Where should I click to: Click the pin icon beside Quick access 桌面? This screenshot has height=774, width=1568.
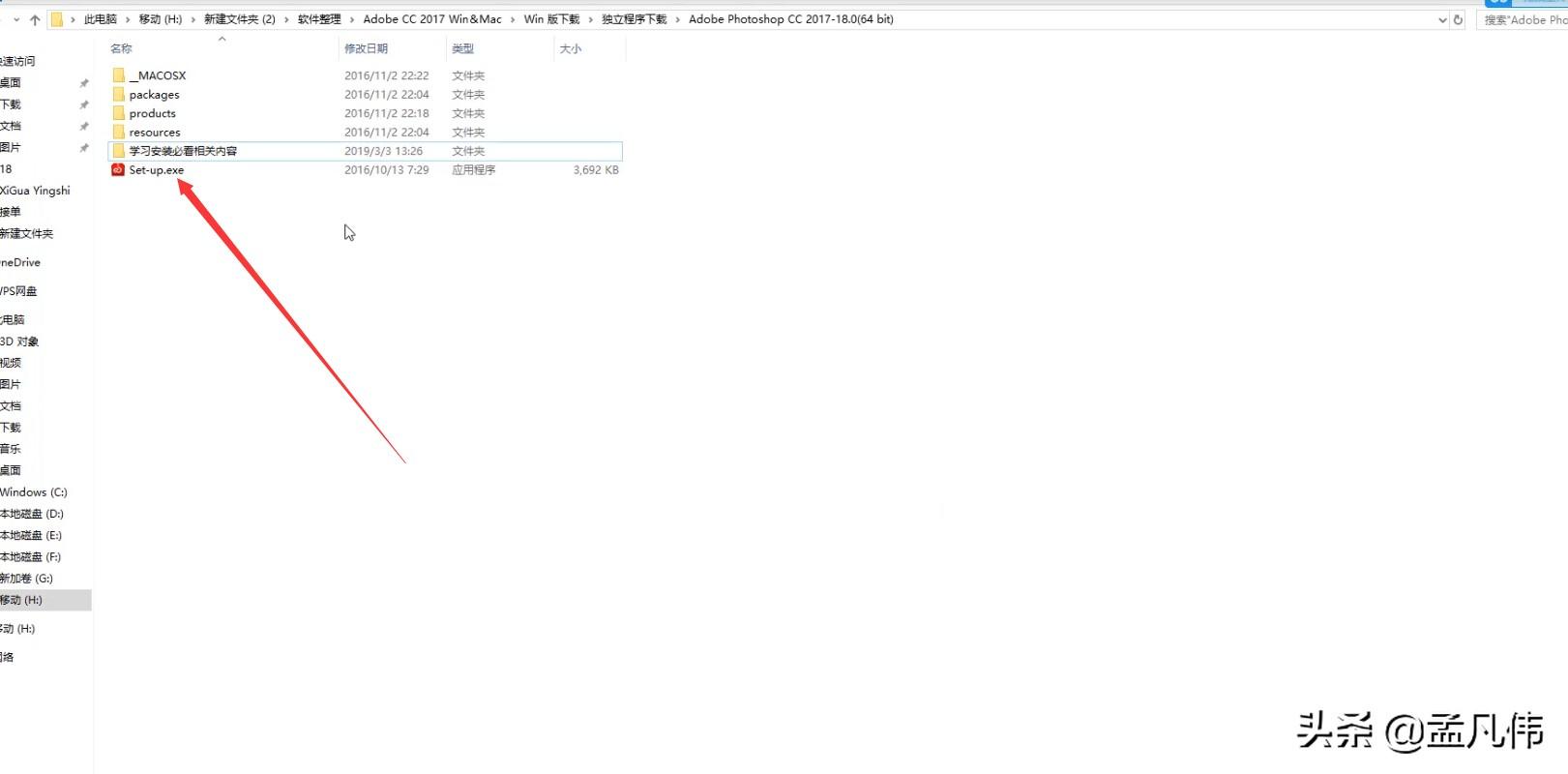84,83
